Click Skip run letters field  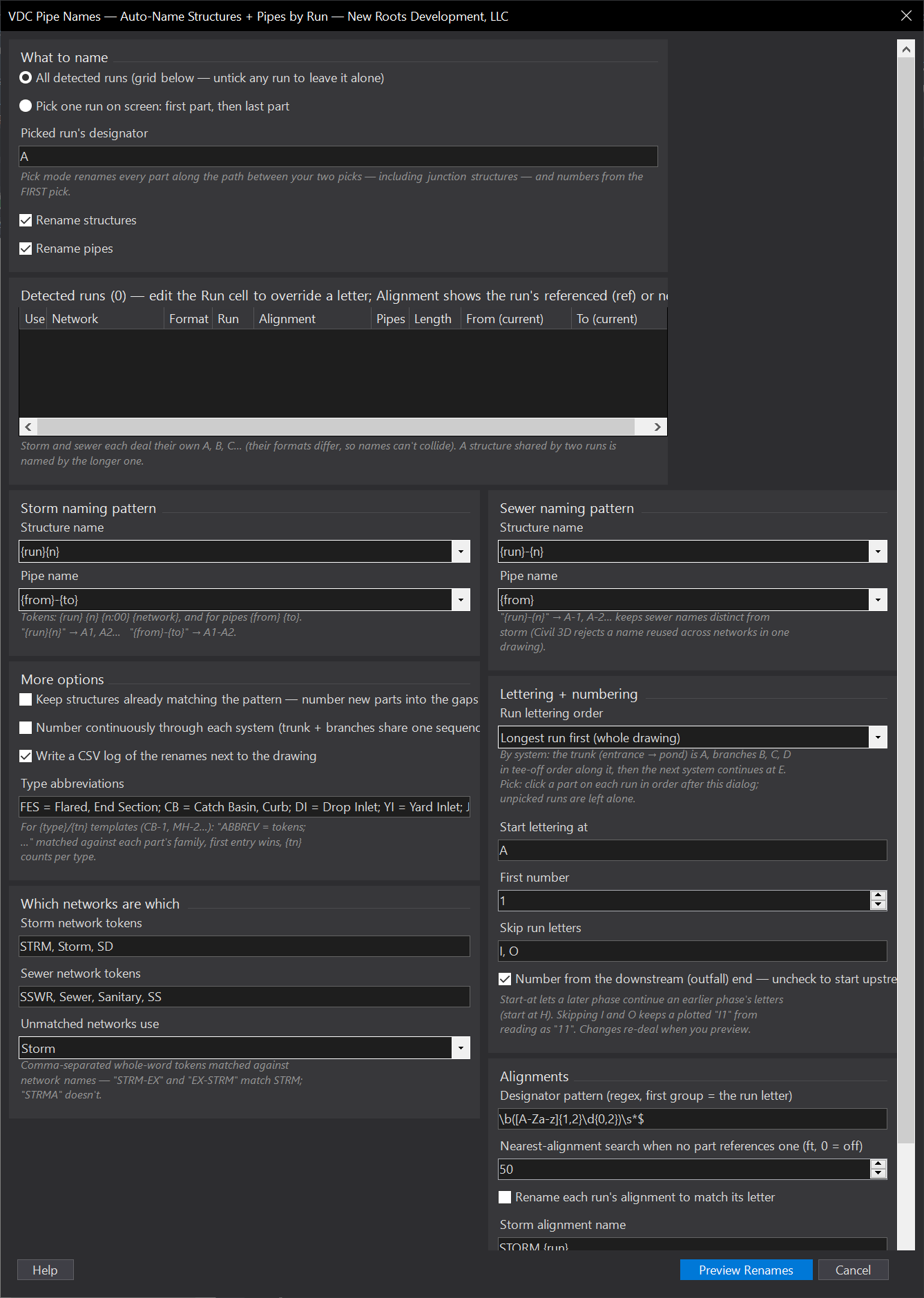point(693,951)
